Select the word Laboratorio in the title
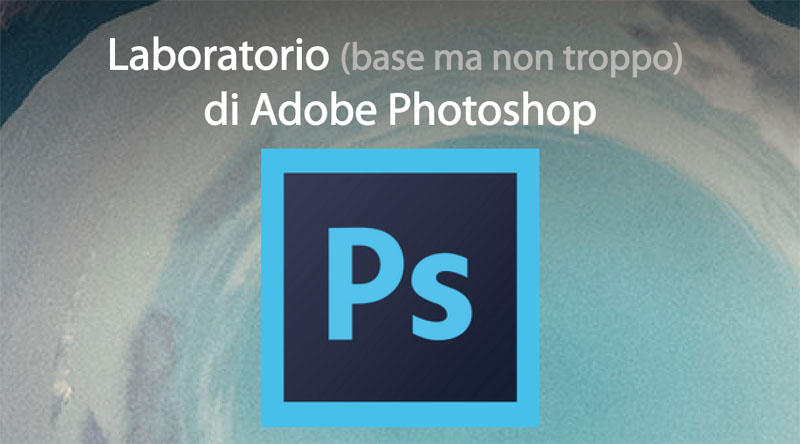The image size is (800, 444). point(218,55)
